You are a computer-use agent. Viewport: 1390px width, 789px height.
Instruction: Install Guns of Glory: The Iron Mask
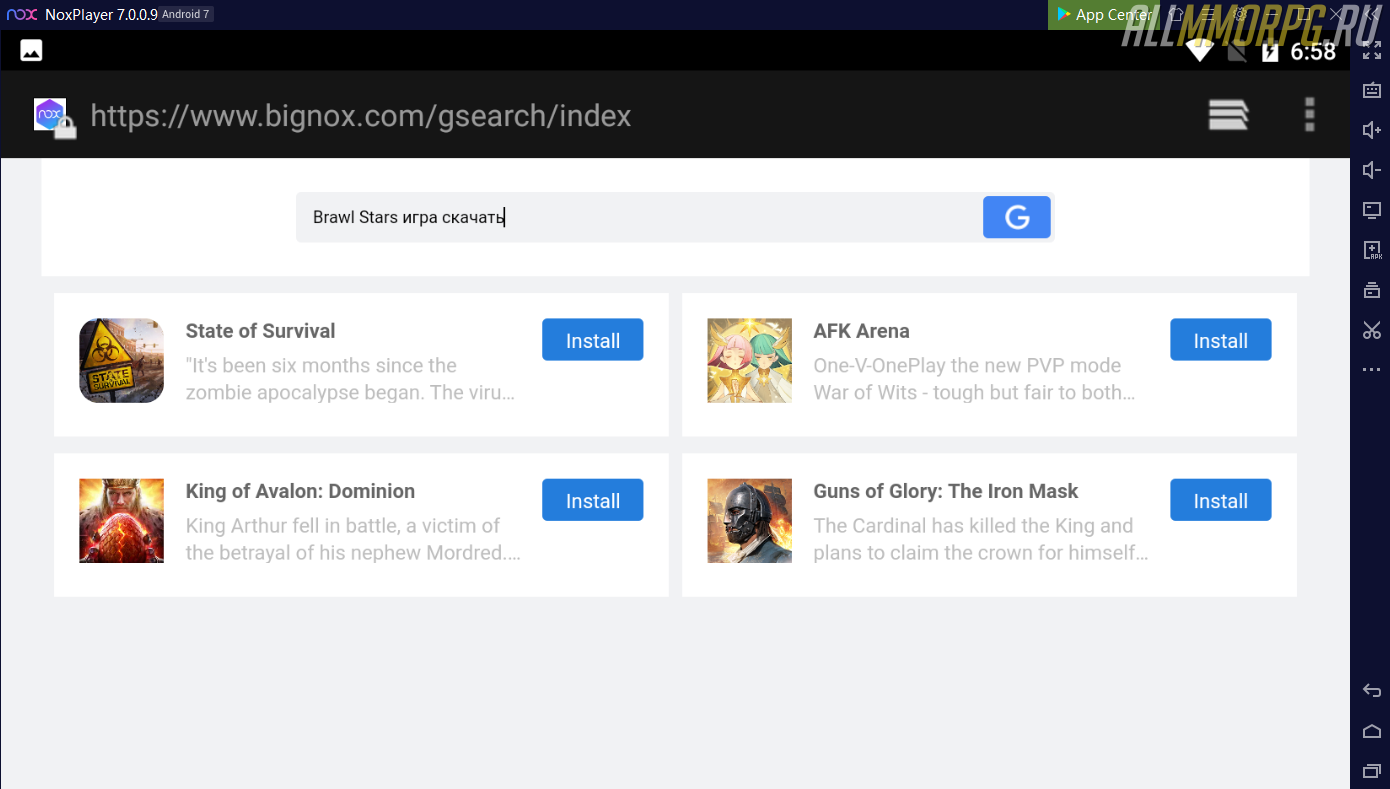1220,500
